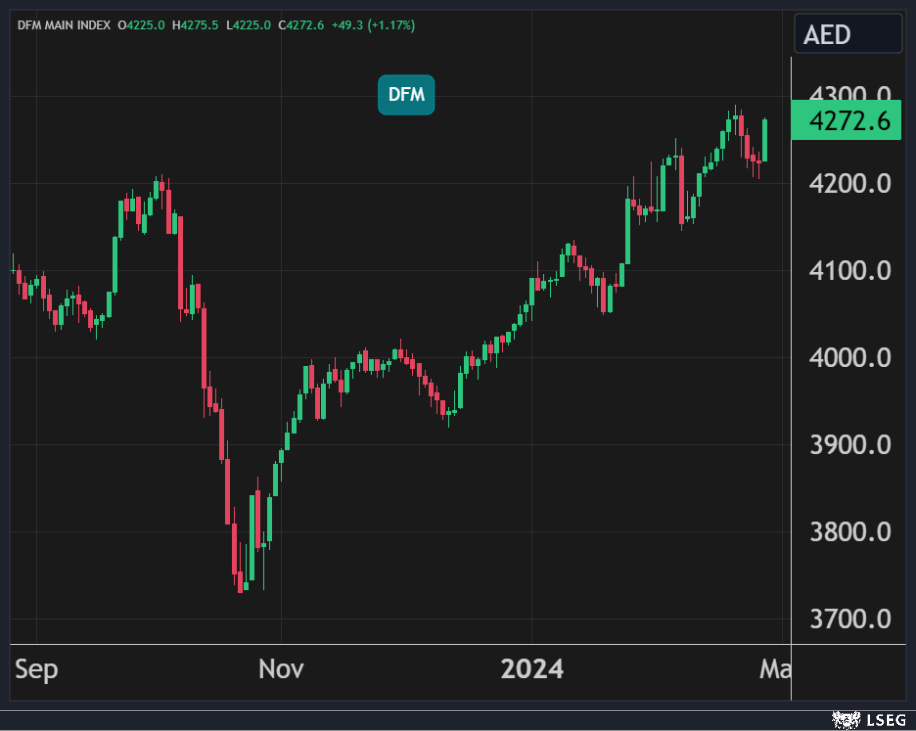Click the latest tall green candle

(x=765, y=140)
